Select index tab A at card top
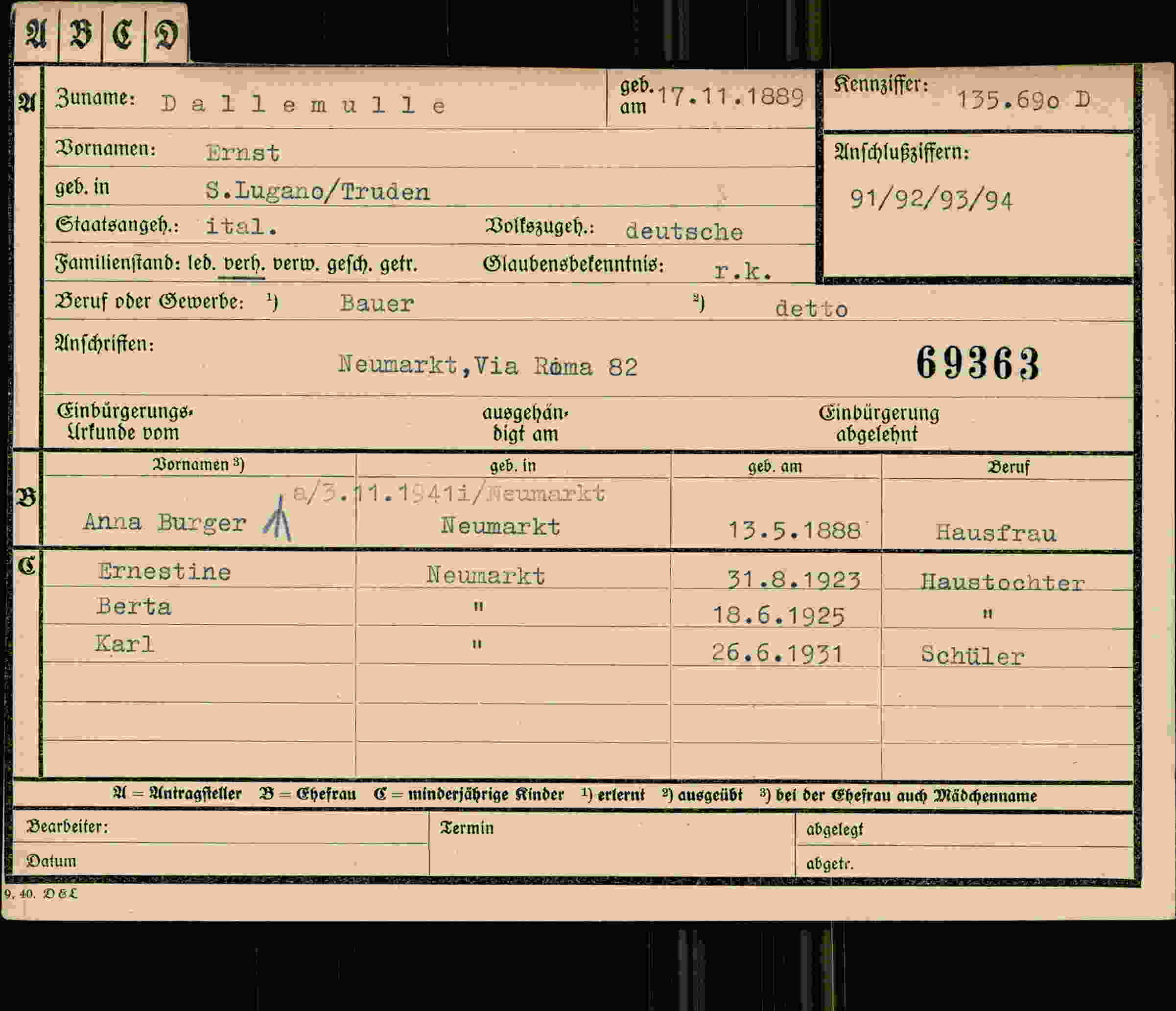1176x1011 pixels. (36, 34)
